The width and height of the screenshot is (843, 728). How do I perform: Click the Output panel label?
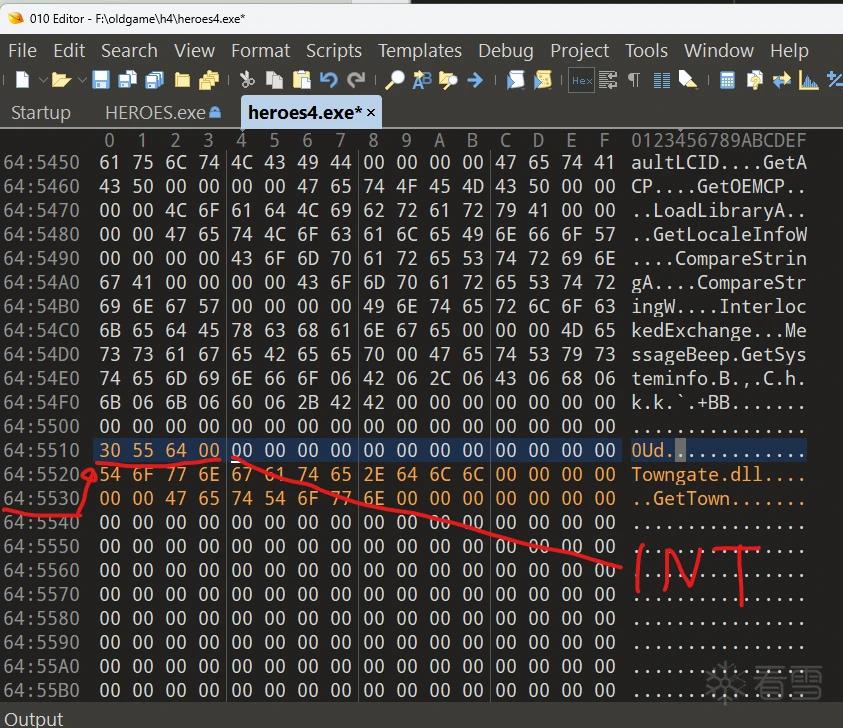pos(33,719)
